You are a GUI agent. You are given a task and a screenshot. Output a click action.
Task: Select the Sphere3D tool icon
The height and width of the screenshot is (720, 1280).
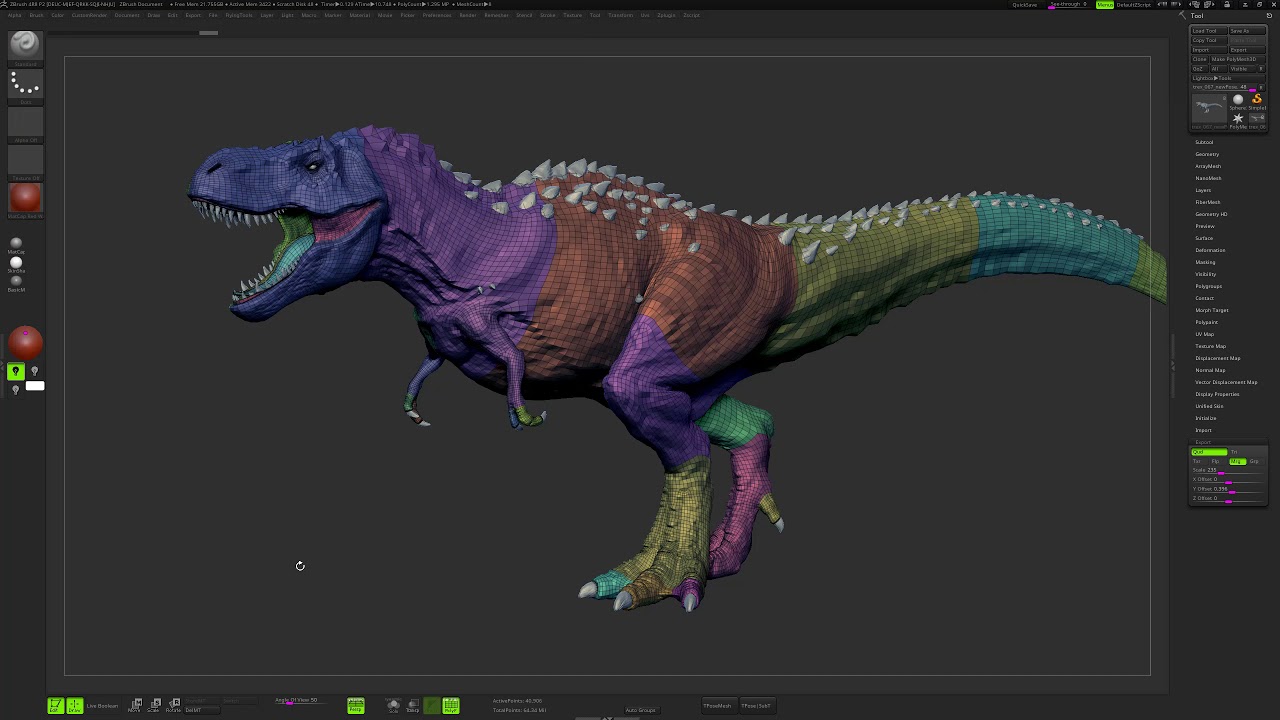(x=1238, y=100)
